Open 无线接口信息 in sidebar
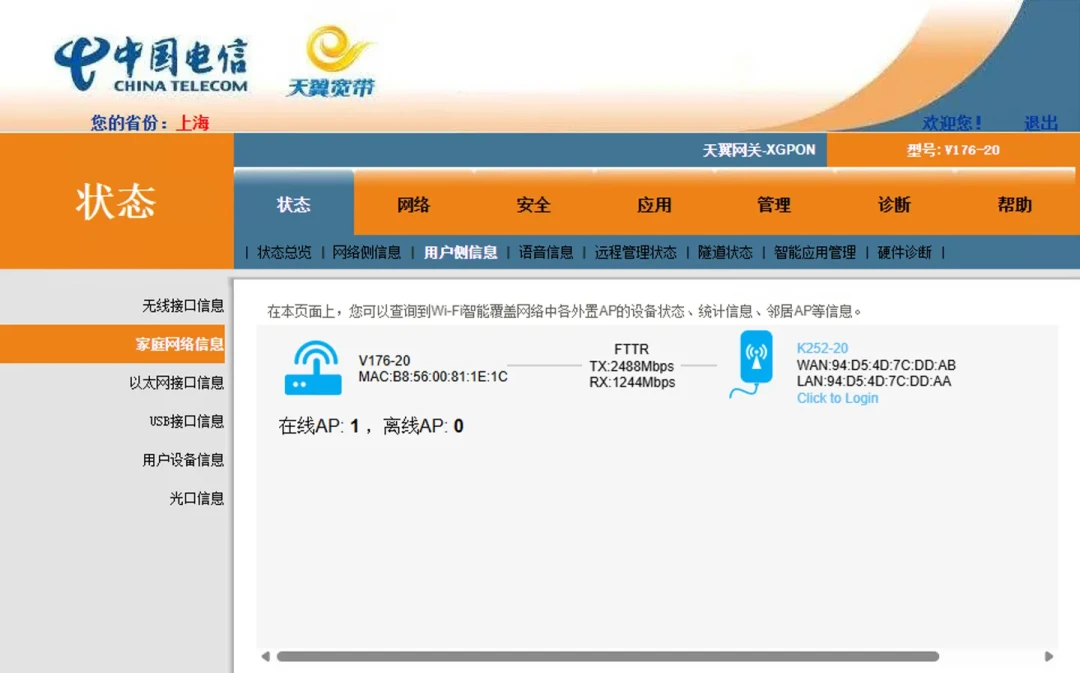The image size is (1080, 673). (x=183, y=305)
